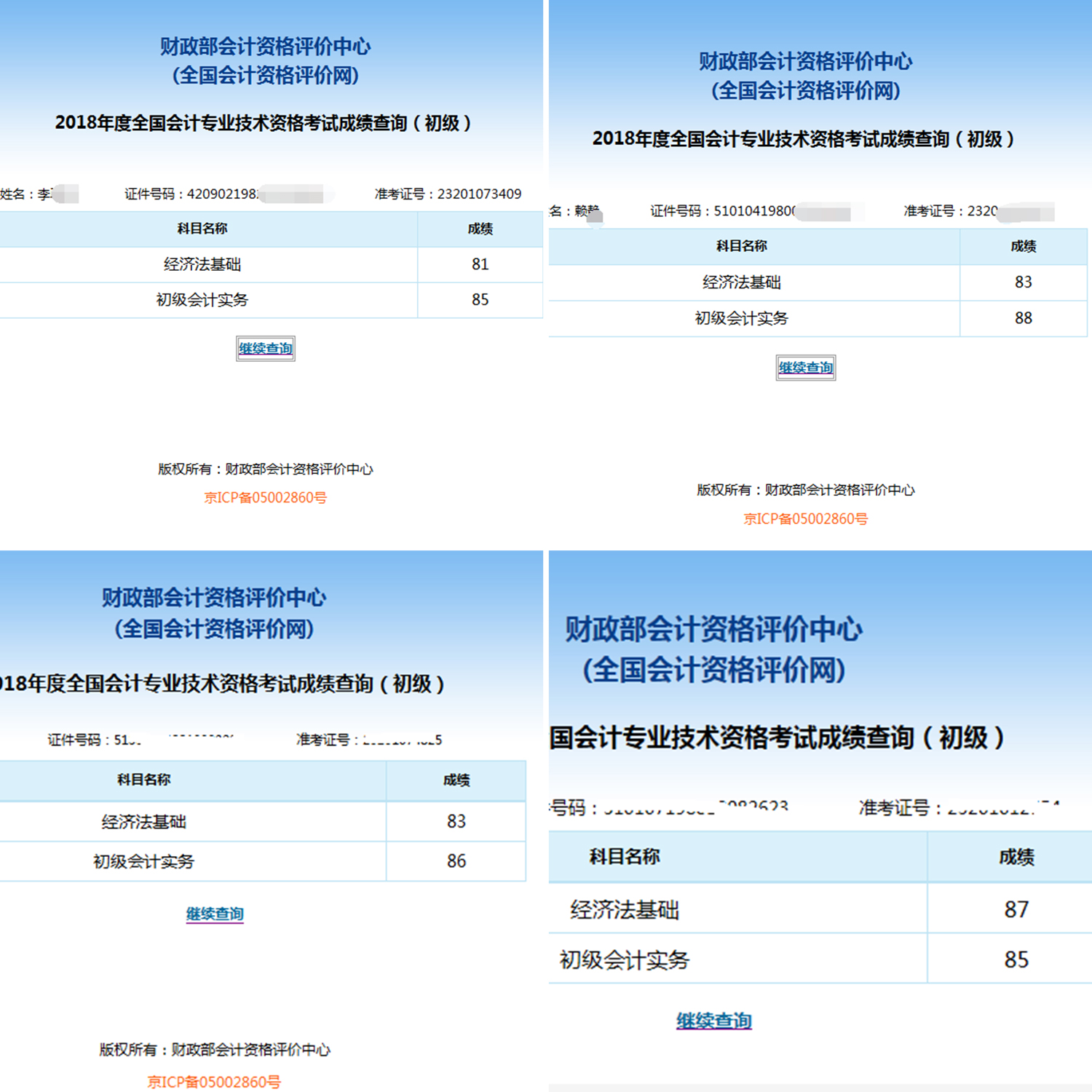Select the 86 score cell for 初级会计实务

456,861
